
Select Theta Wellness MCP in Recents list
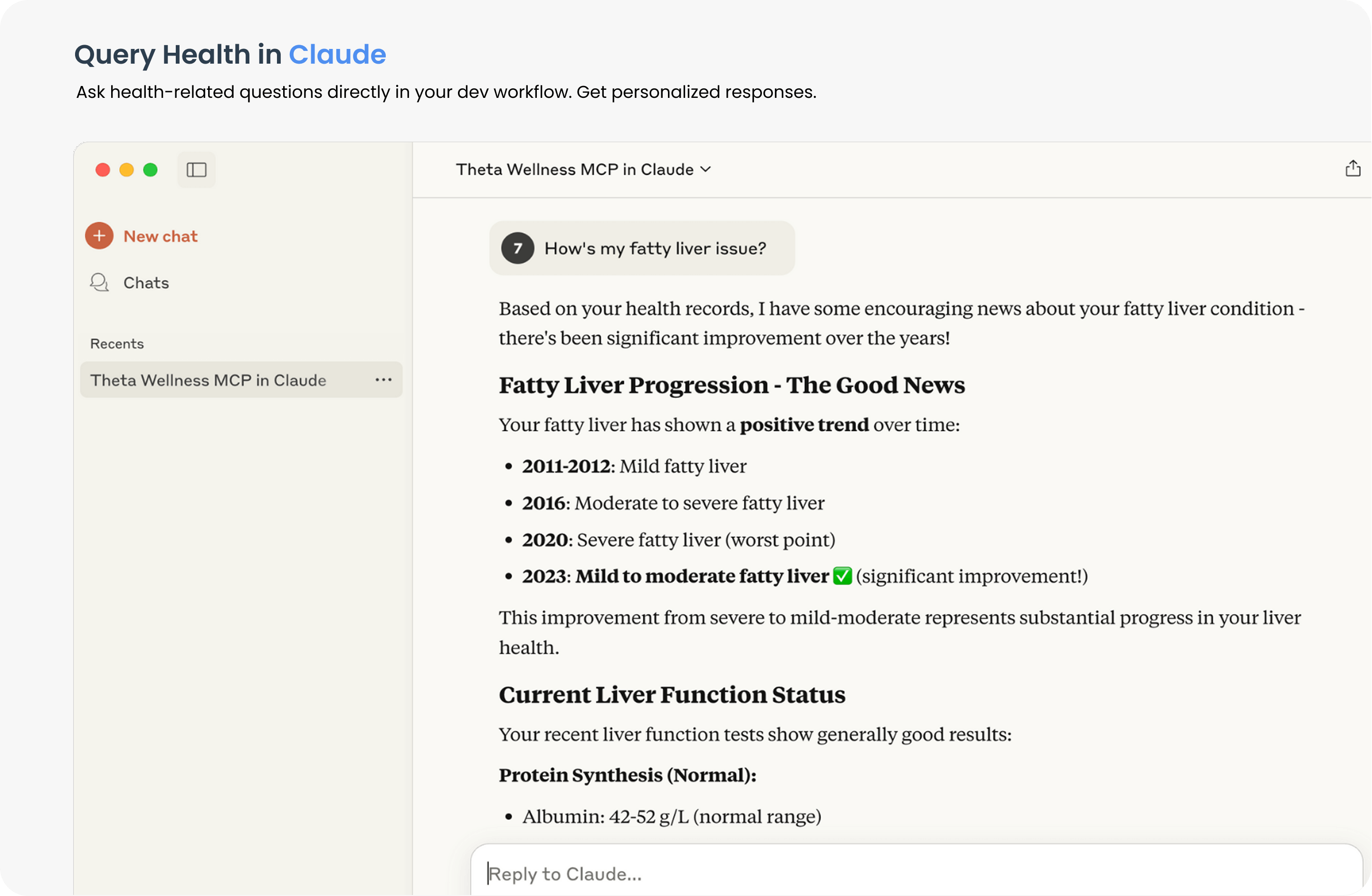208,381
